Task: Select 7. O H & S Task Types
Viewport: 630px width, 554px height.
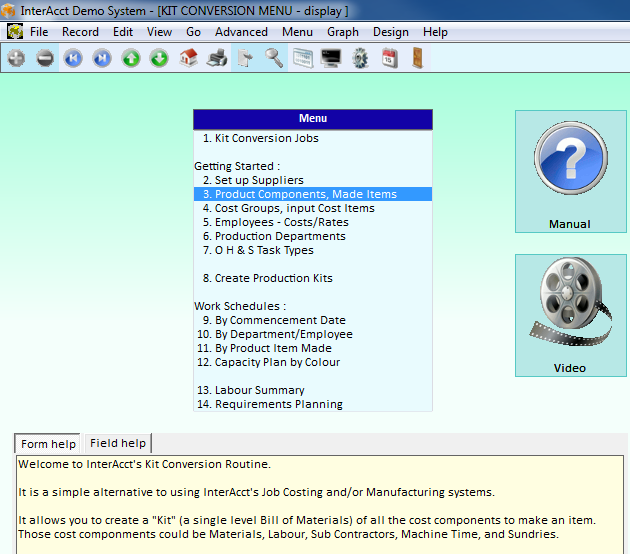Action: 313,250
